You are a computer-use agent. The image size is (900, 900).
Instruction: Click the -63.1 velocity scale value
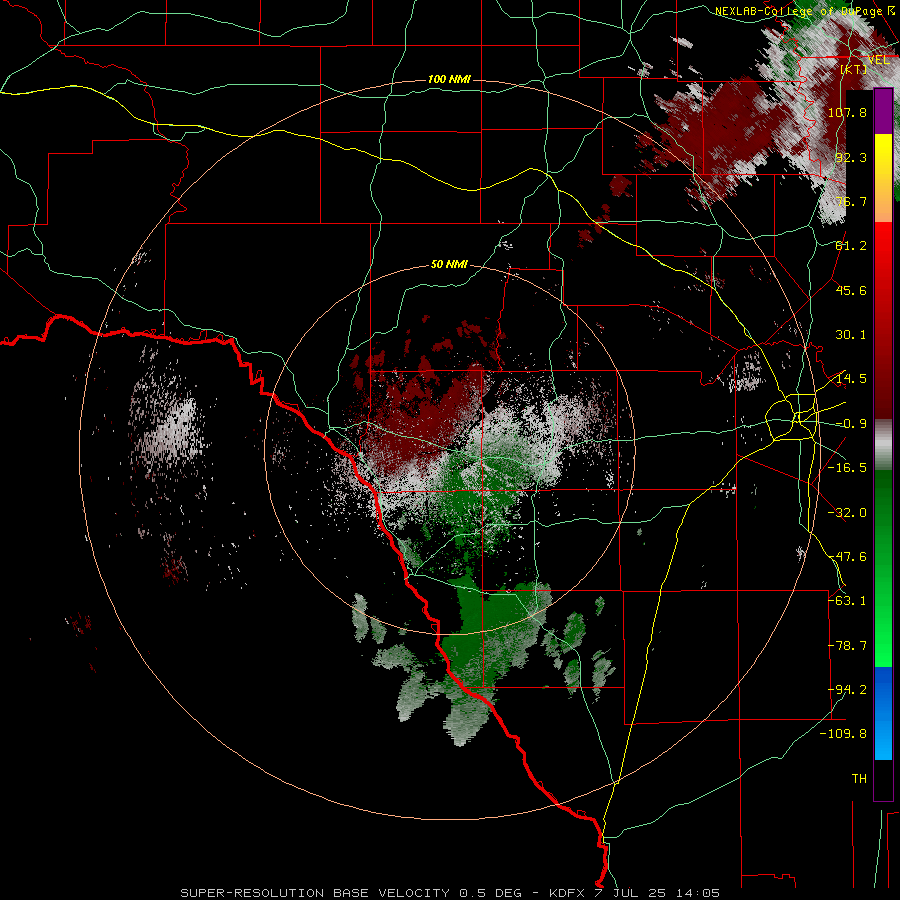[847, 601]
